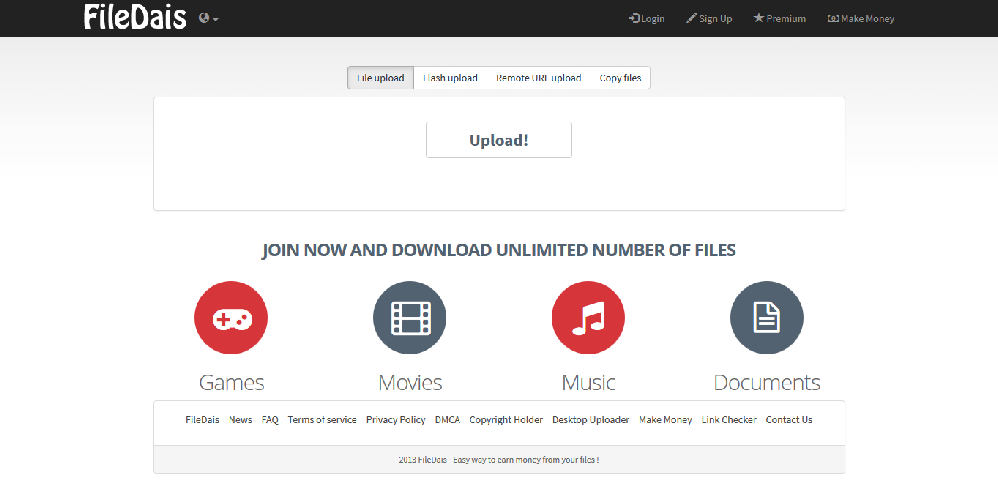
Task: Open the Desktop Uploader link
Action: [591, 420]
